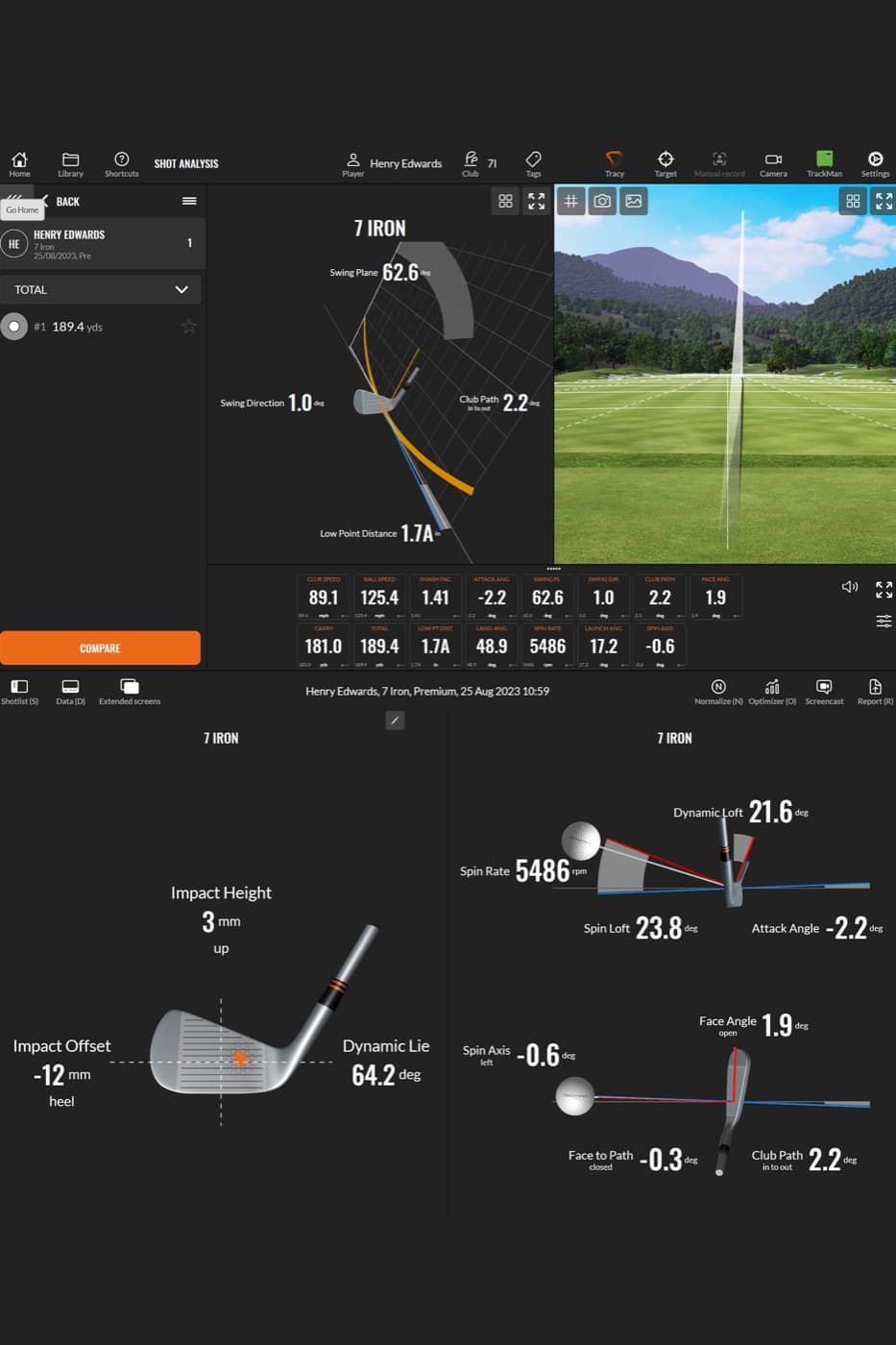The width and height of the screenshot is (896, 1345).
Task: Expand club view to fullscreen
Action: coord(536,201)
